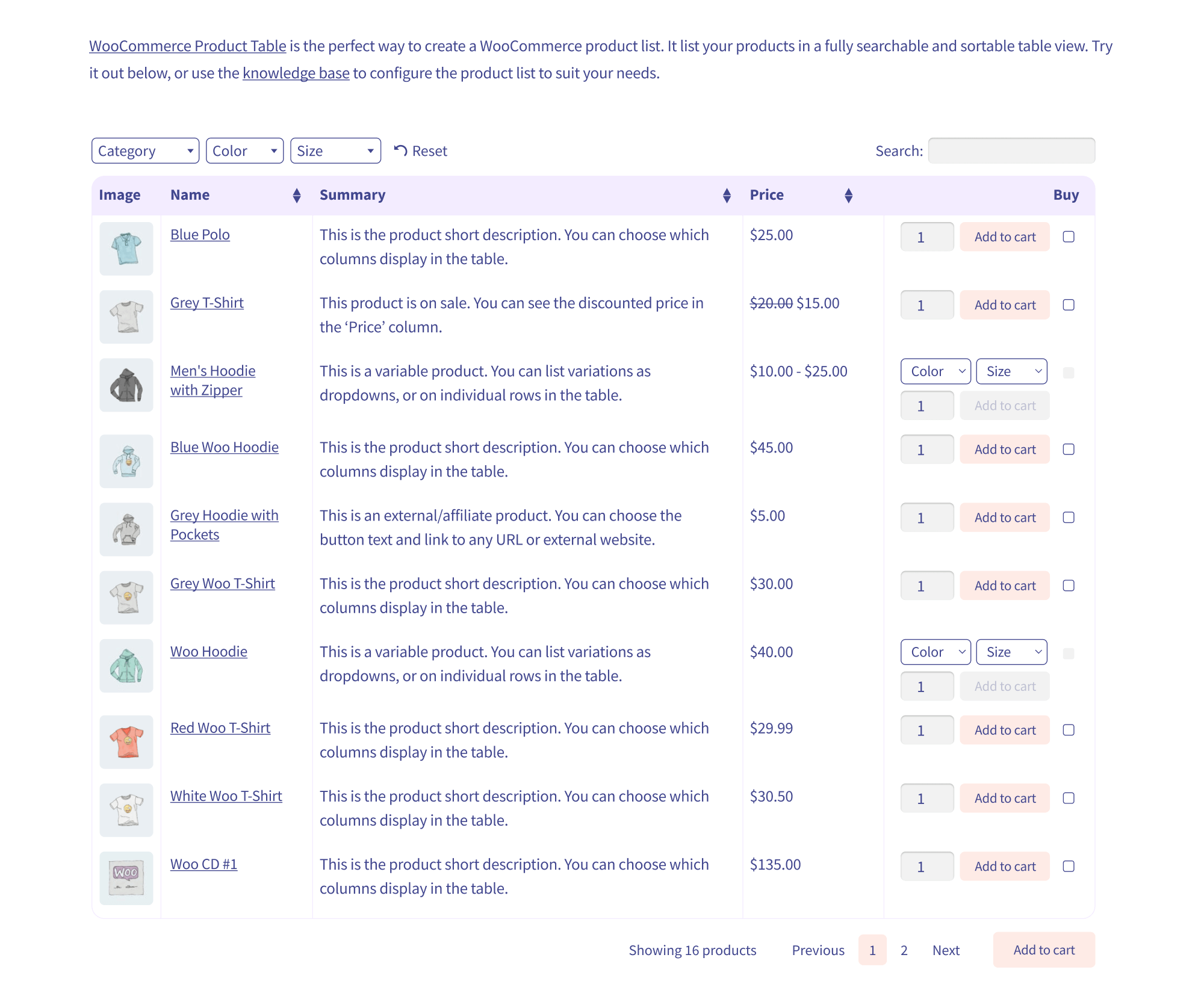Expand the Color filter above the table
The height and width of the screenshot is (999, 1204).
click(244, 150)
